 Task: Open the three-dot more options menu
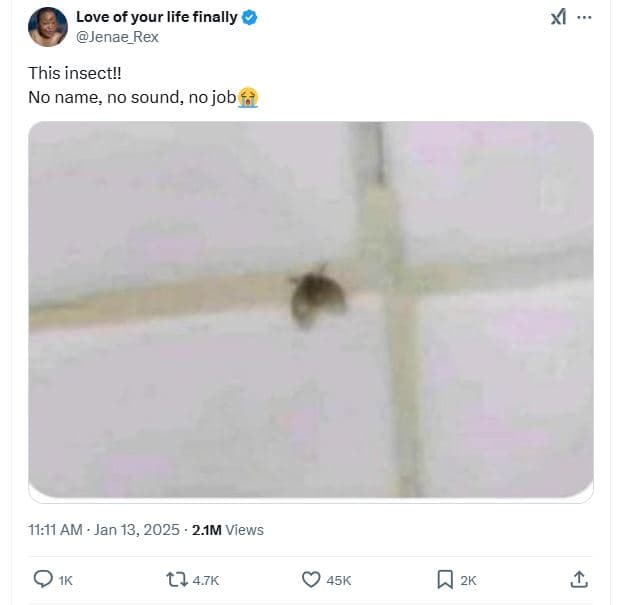click(585, 18)
